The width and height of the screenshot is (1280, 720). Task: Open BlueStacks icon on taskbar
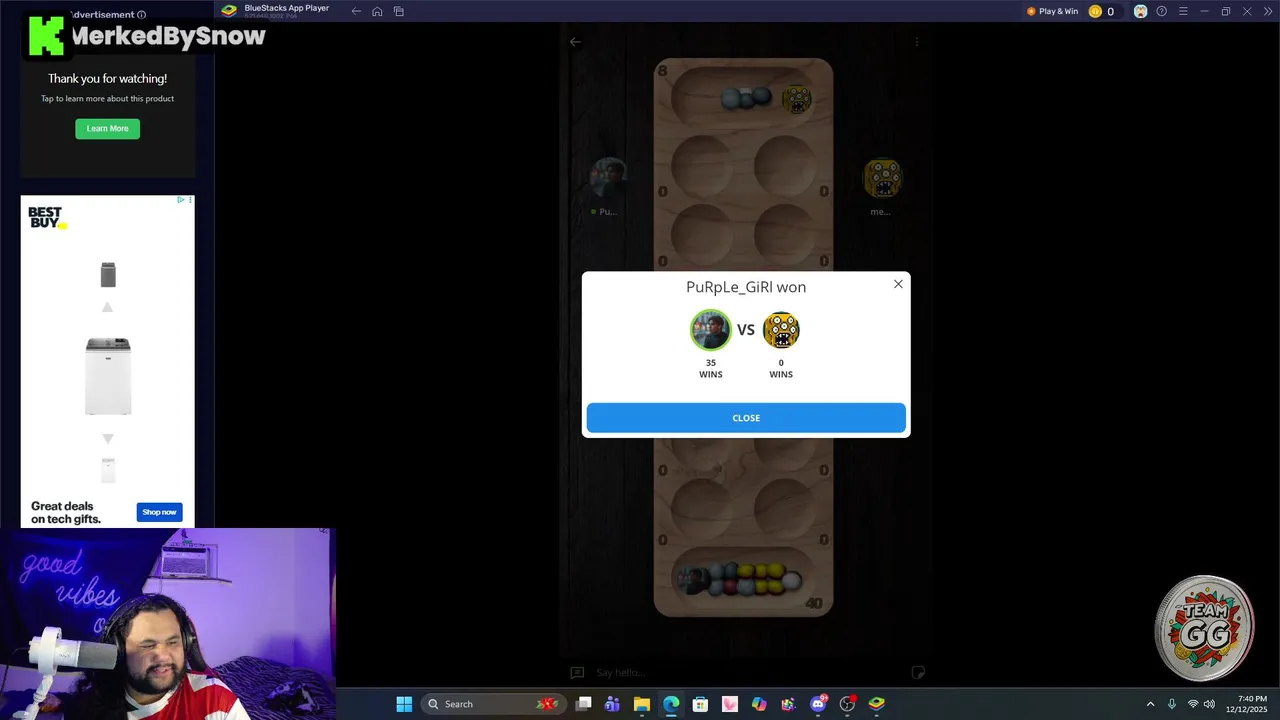(x=877, y=704)
